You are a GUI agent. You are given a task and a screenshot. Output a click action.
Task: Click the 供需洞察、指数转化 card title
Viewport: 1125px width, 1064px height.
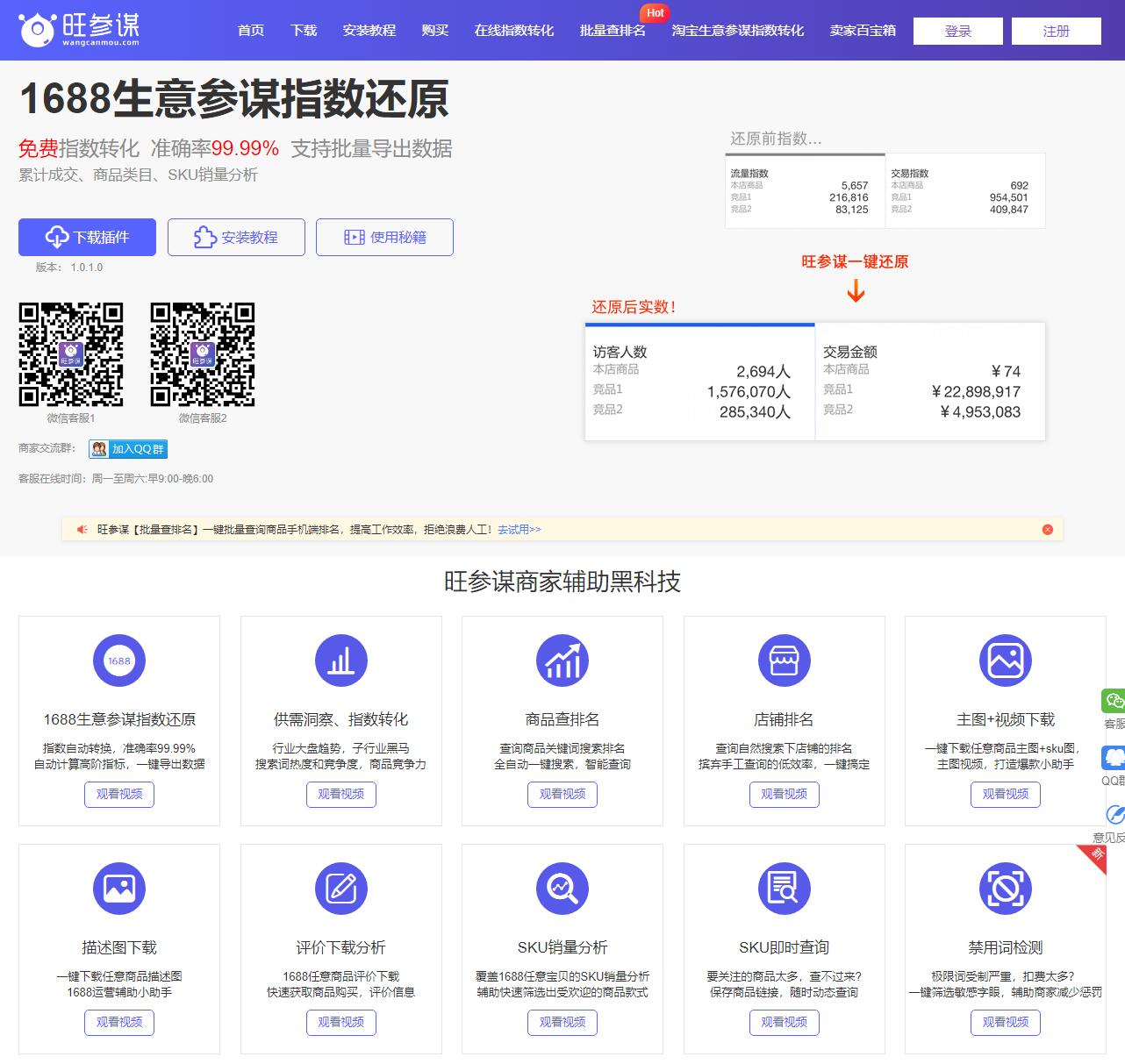pos(341,719)
